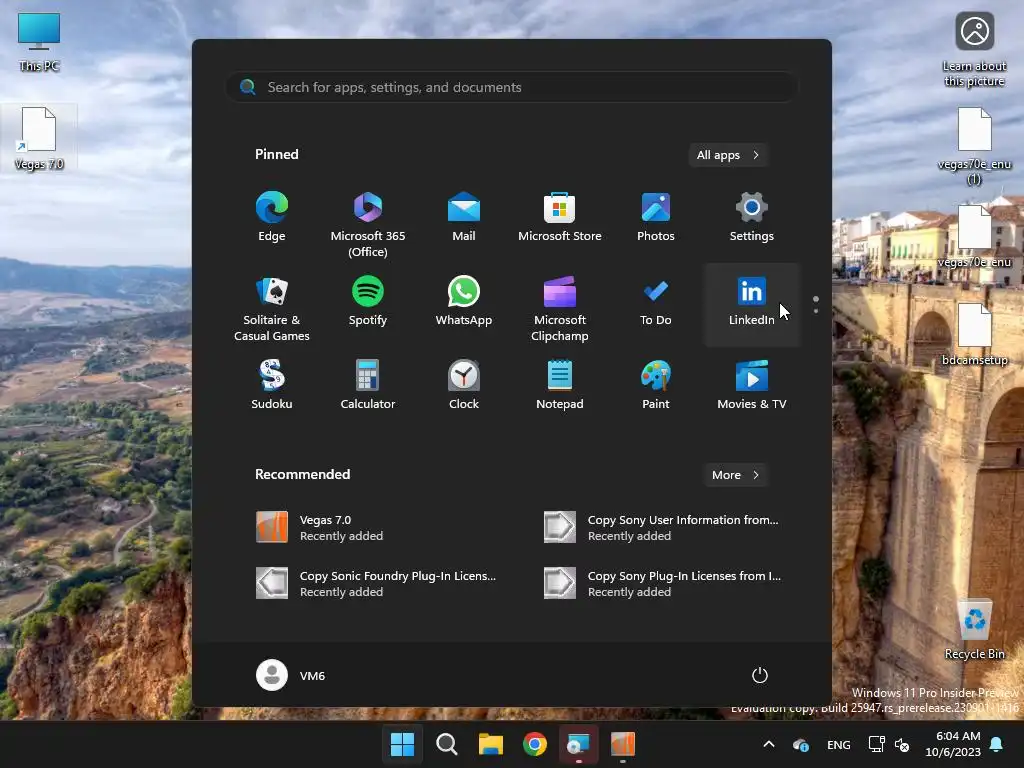Open the Sudoku game
Viewport: 1024px width, 768px height.
pyautogui.click(x=272, y=385)
